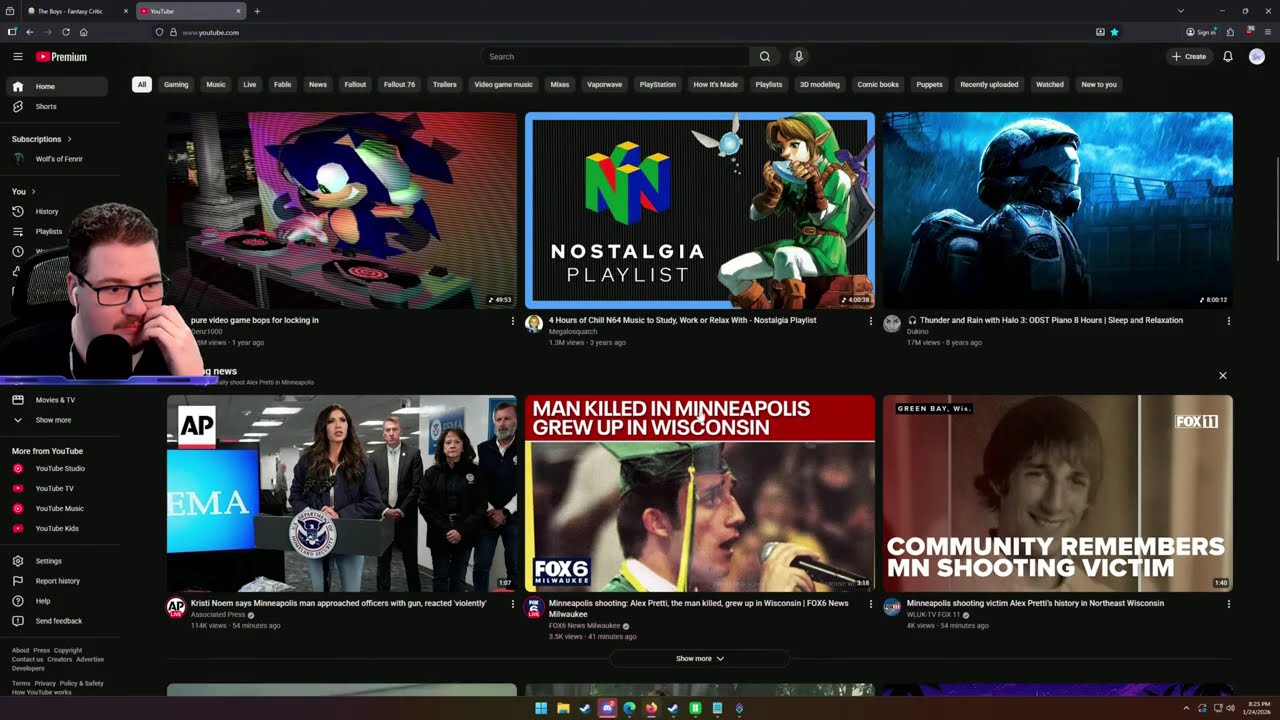Open options for Halo 3: ODST video
1280x720 pixels.
click(1228, 321)
